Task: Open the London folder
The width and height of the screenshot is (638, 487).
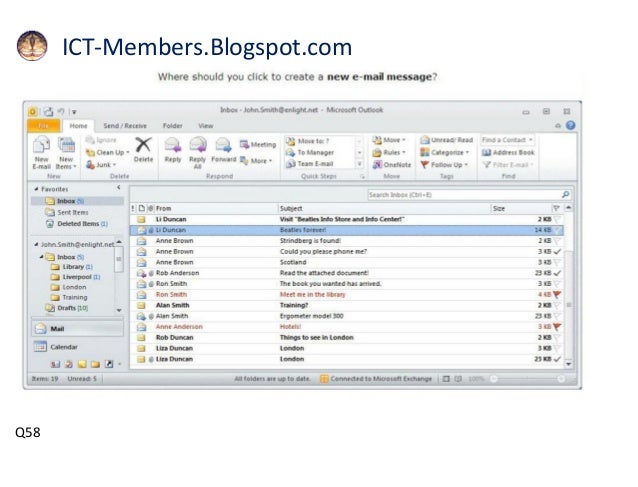Action: [x=68, y=287]
